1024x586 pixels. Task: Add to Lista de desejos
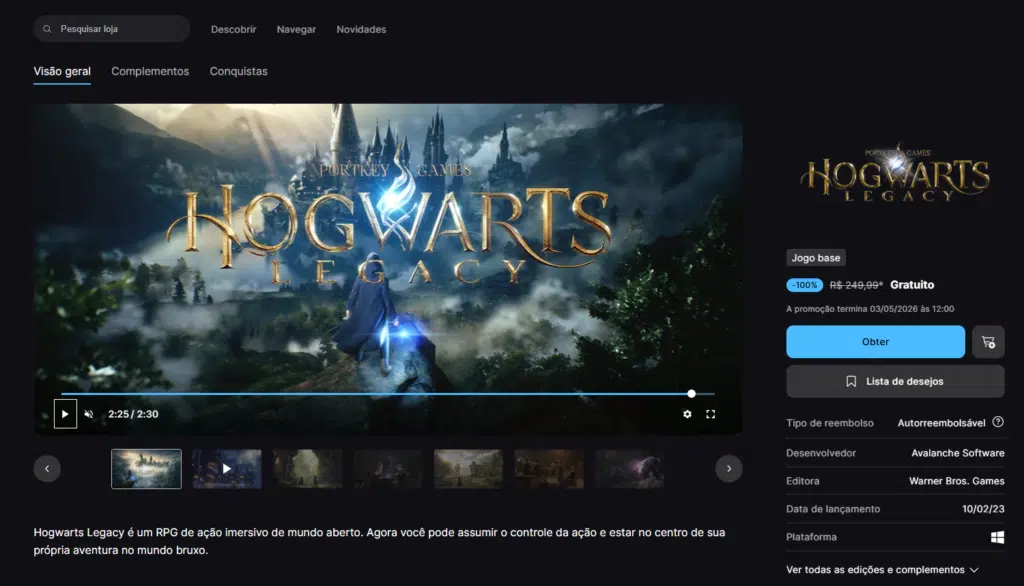(x=895, y=382)
